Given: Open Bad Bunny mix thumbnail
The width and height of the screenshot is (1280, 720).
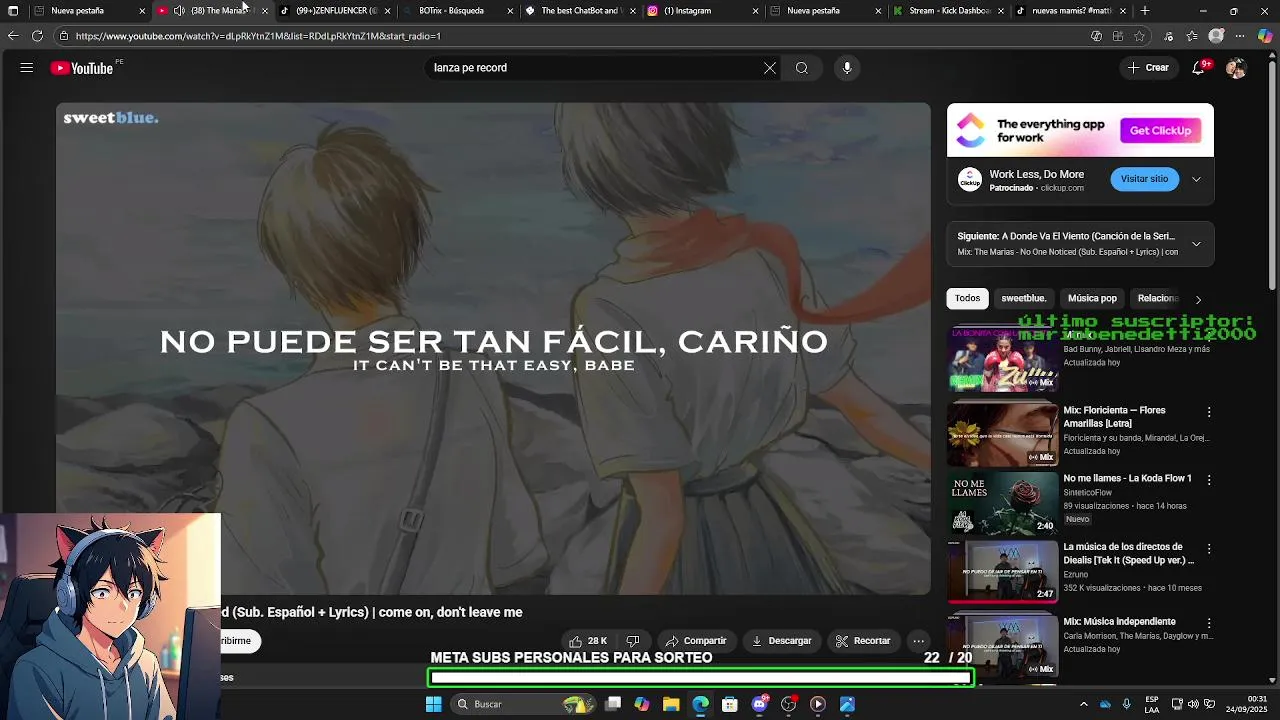Looking at the screenshot, I should [1003, 359].
